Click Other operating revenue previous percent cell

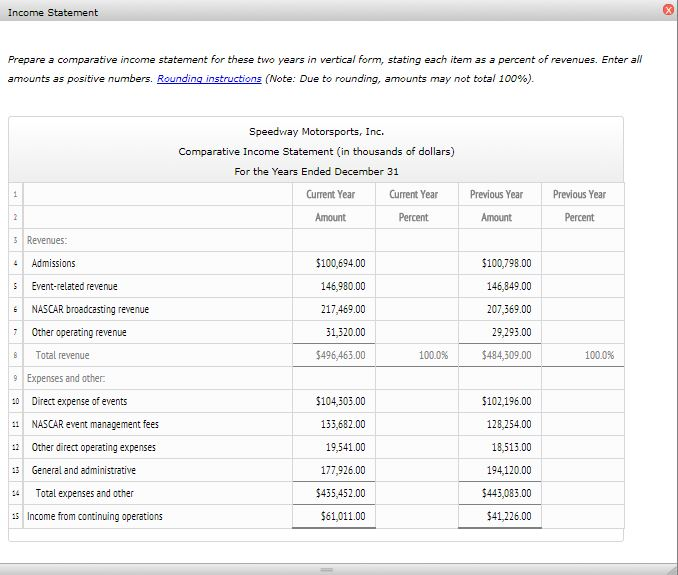click(x=582, y=332)
